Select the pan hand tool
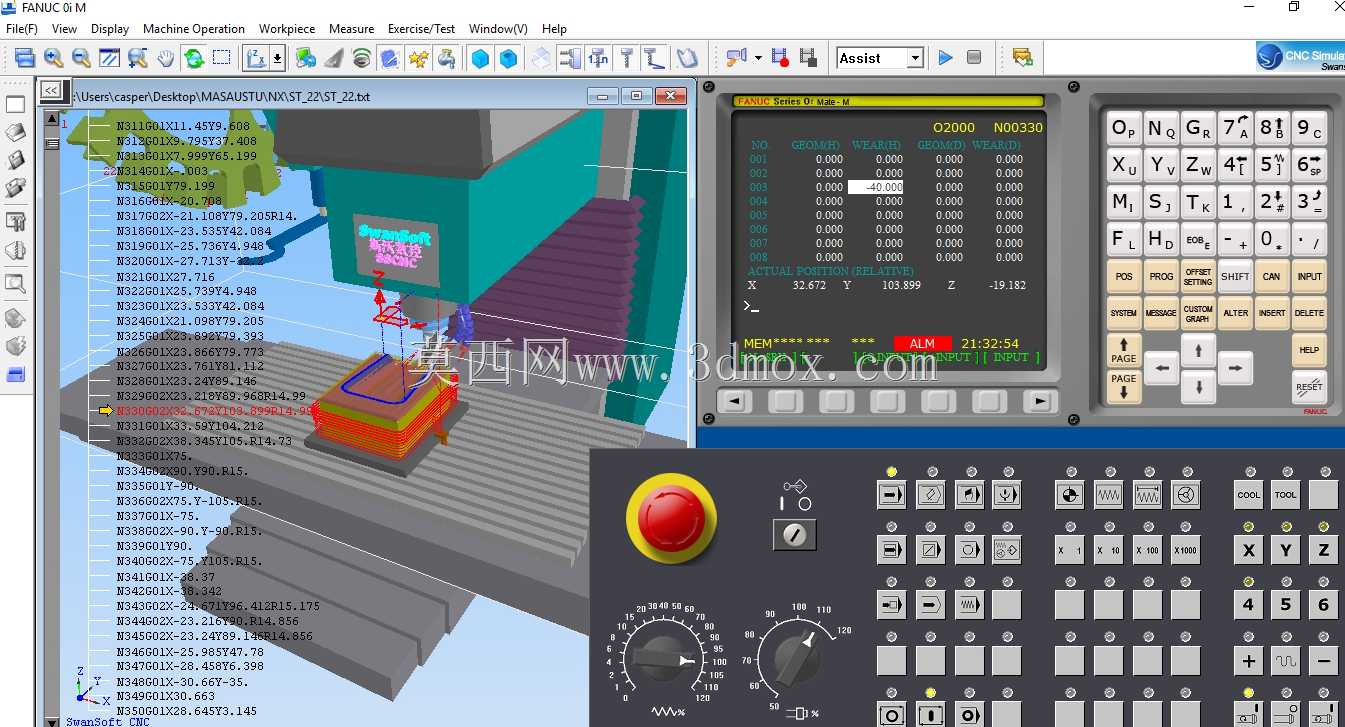The height and width of the screenshot is (727, 1345). tap(165, 58)
